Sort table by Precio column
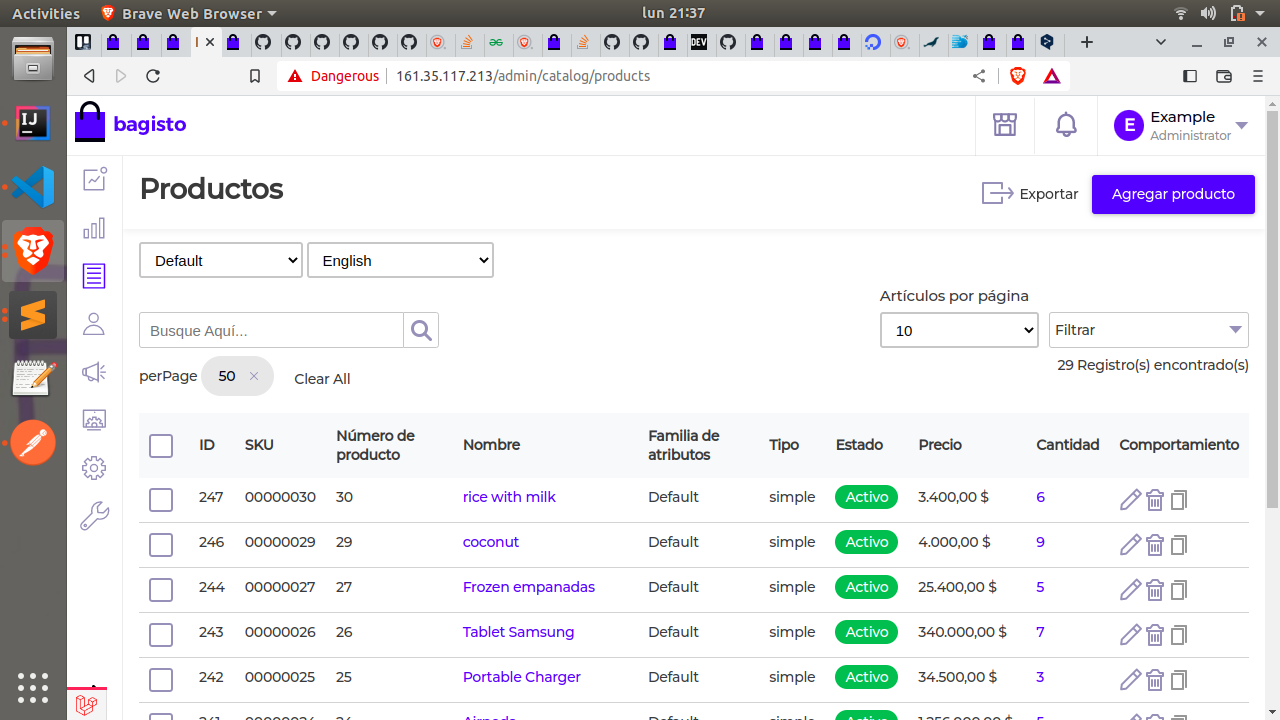Screen dimensions: 1280x720 (940, 445)
